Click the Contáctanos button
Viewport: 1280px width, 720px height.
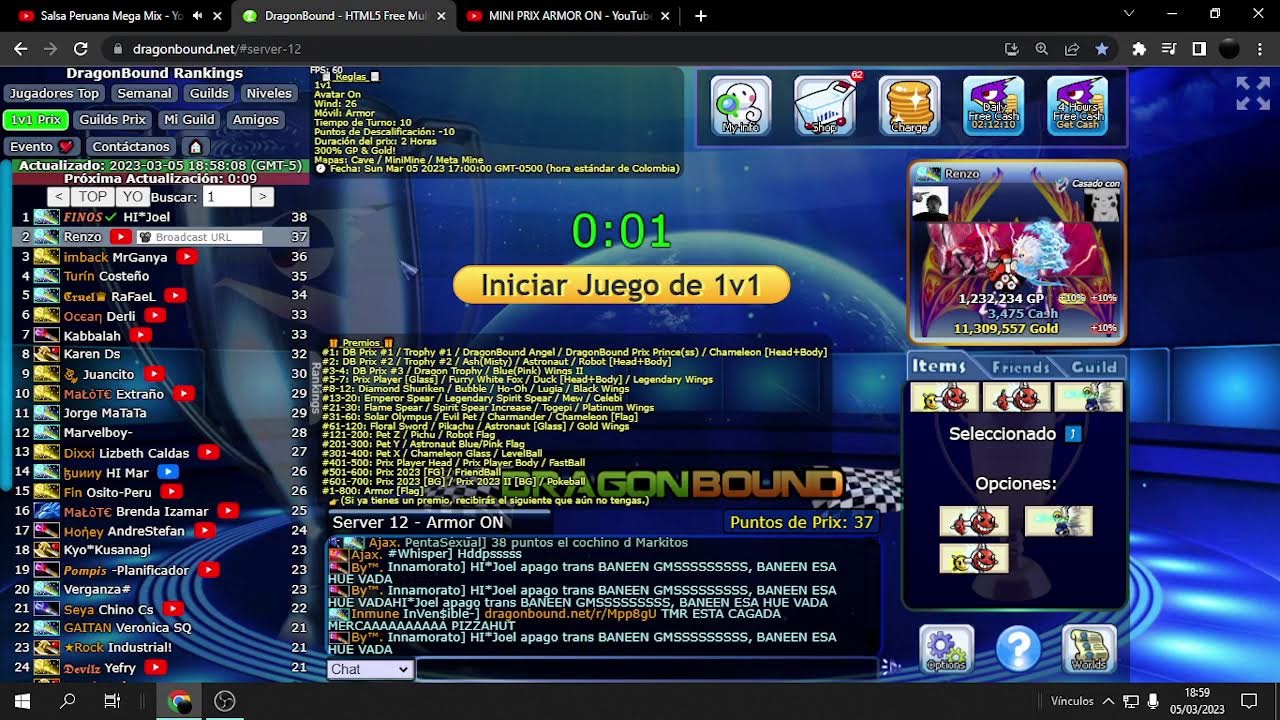point(131,146)
